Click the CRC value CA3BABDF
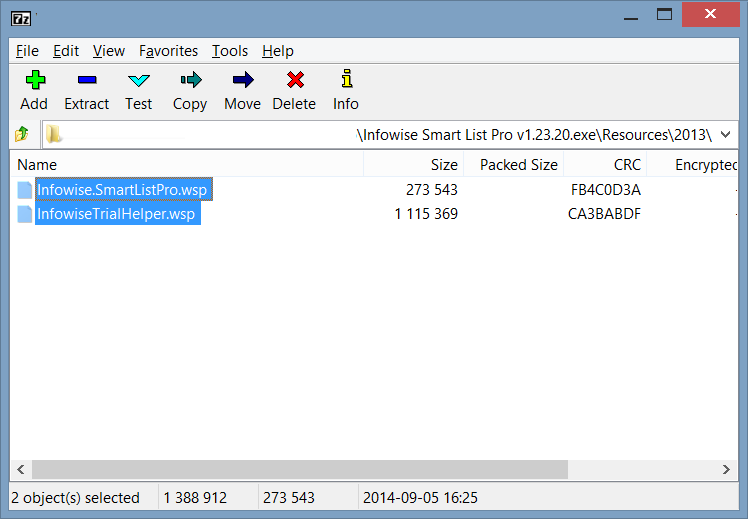Image resolution: width=748 pixels, height=519 pixels. click(x=604, y=214)
